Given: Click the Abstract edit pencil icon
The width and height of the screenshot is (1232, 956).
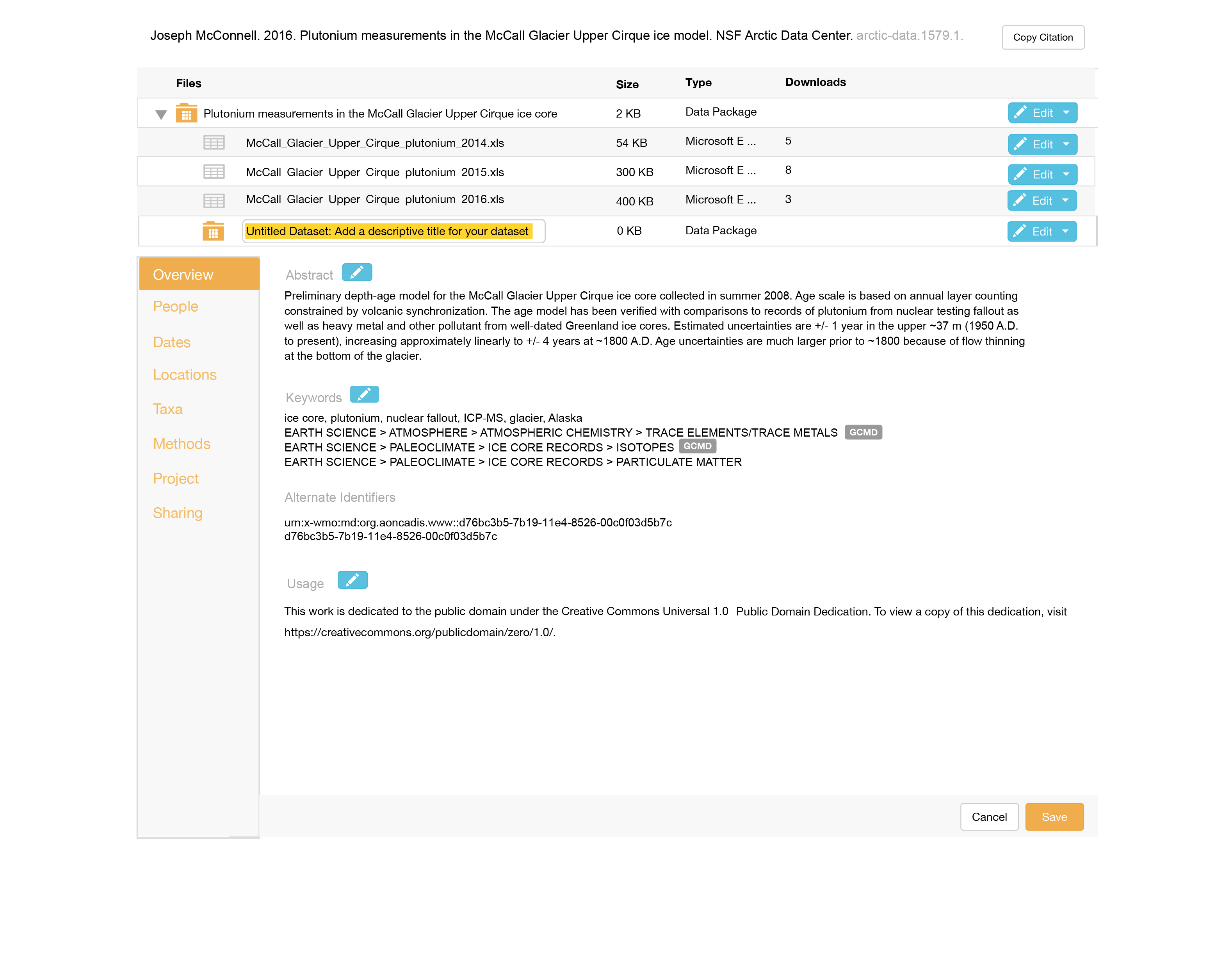Looking at the screenshot, I should (356, 273).
